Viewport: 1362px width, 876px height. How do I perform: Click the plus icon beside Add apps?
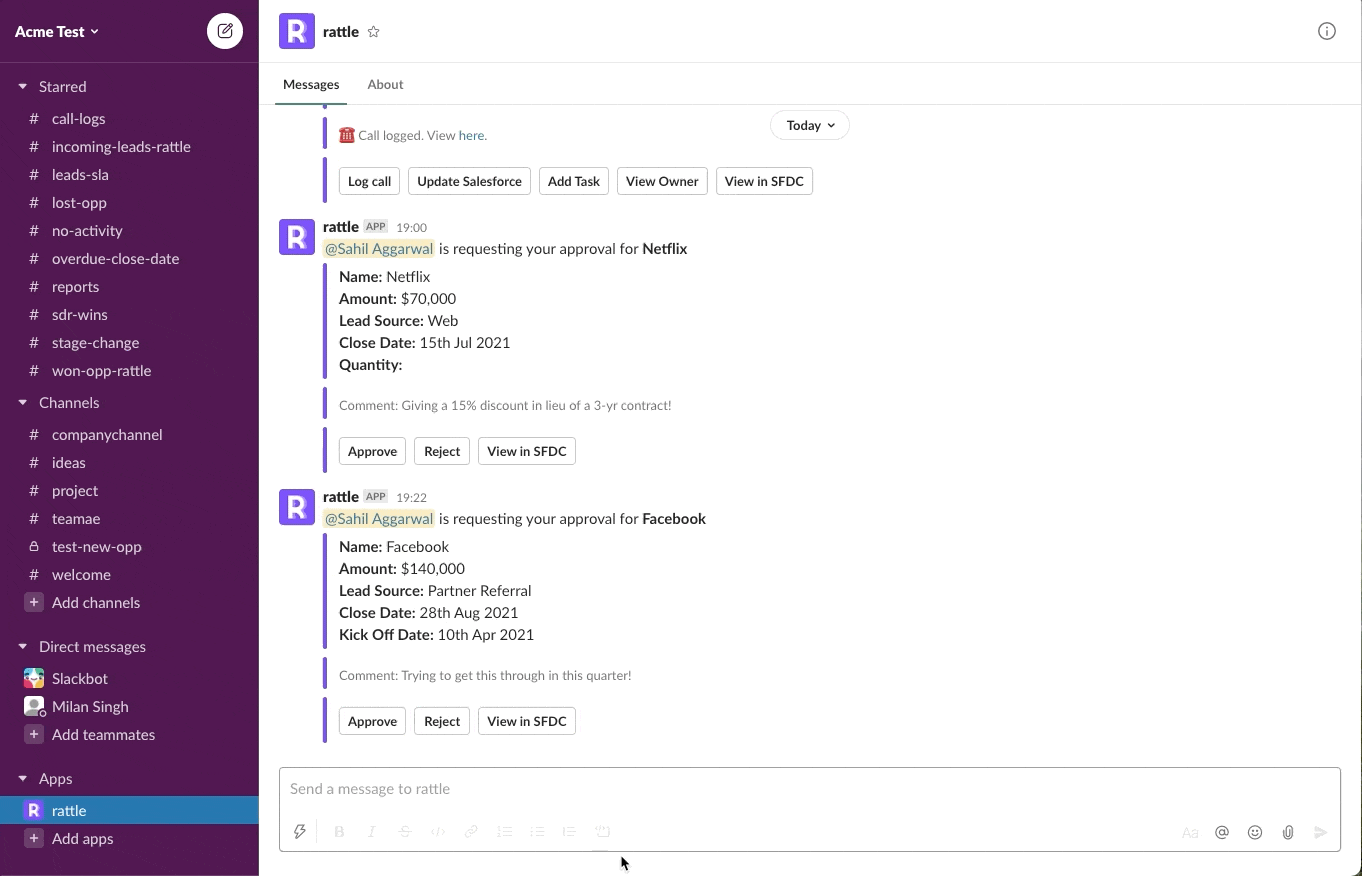(34, 838)
